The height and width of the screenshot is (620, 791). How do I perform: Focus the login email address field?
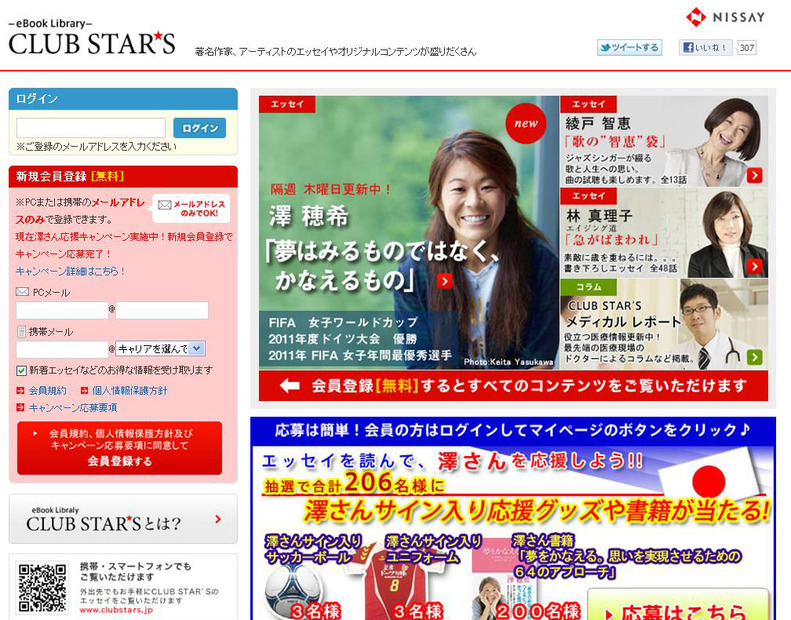91,128
